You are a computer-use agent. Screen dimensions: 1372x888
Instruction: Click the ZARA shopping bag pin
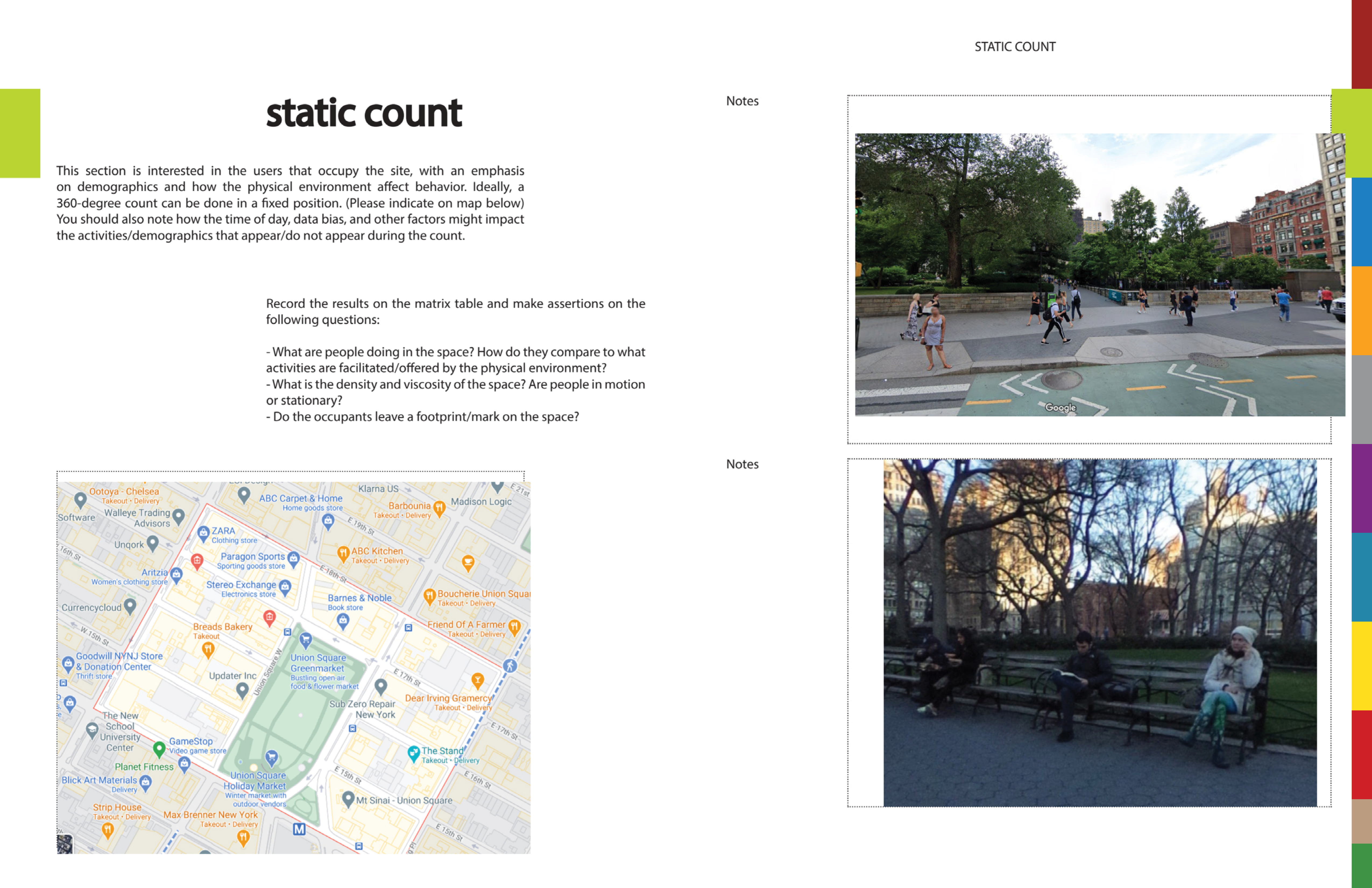(203, 532)
